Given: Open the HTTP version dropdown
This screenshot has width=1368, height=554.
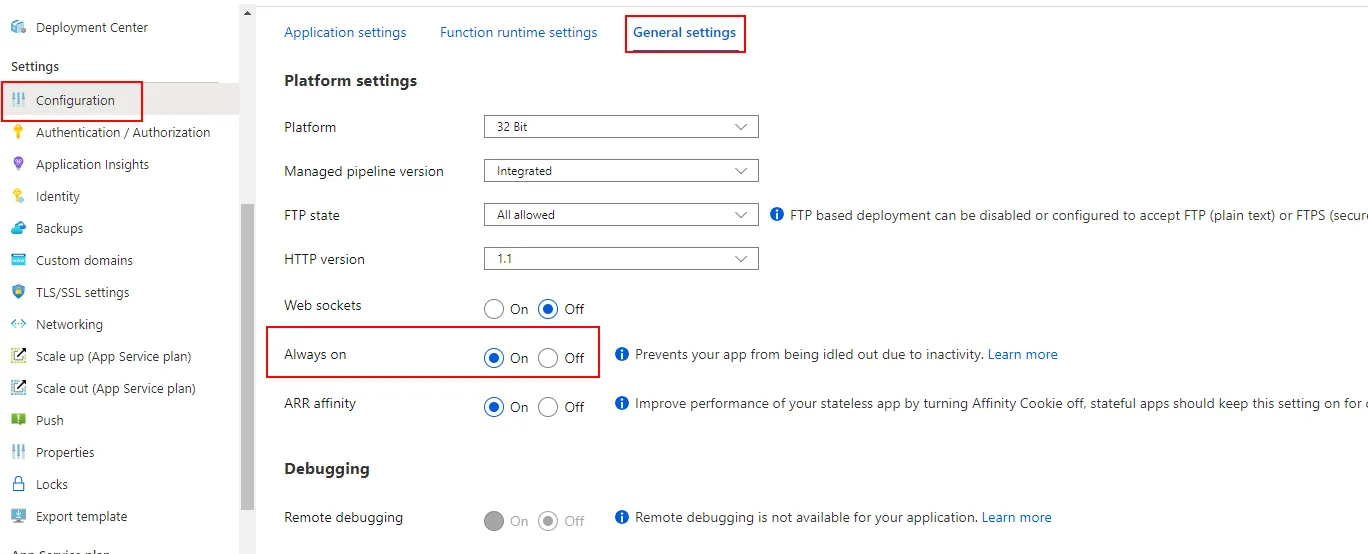Looking at the screenshot, I should pos(620,259).
